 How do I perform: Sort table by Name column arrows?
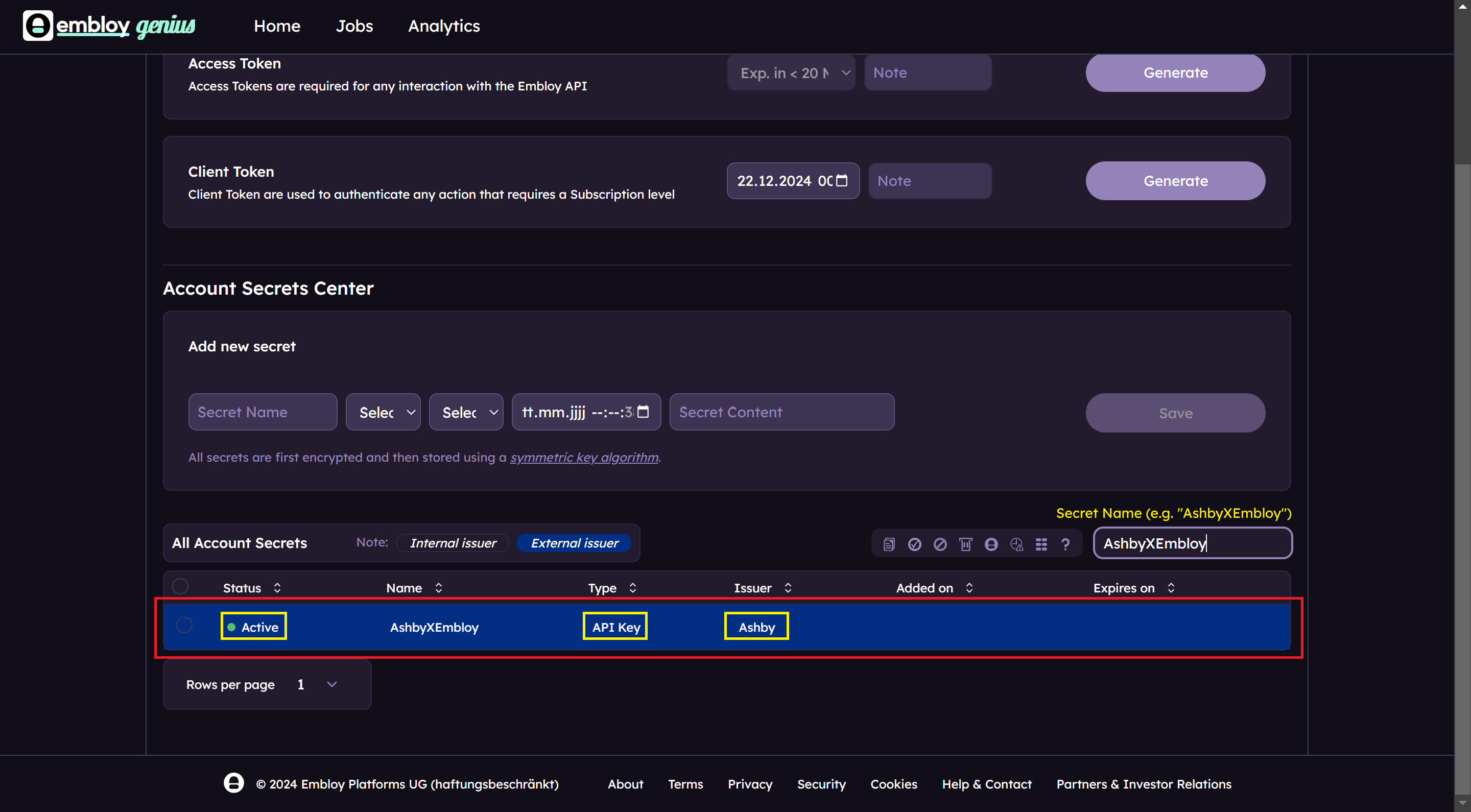pyautogui.click(x=439, y=588)
